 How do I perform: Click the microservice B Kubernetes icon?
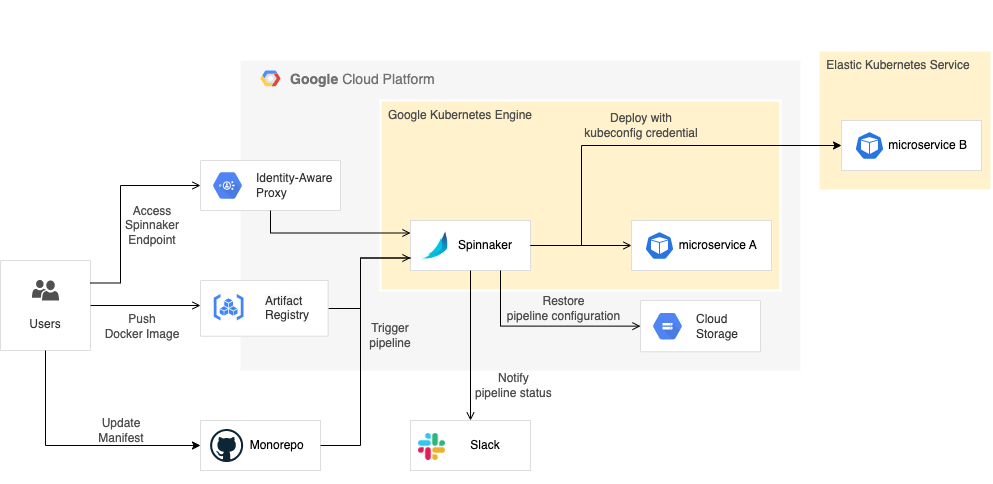pos(869,146)
